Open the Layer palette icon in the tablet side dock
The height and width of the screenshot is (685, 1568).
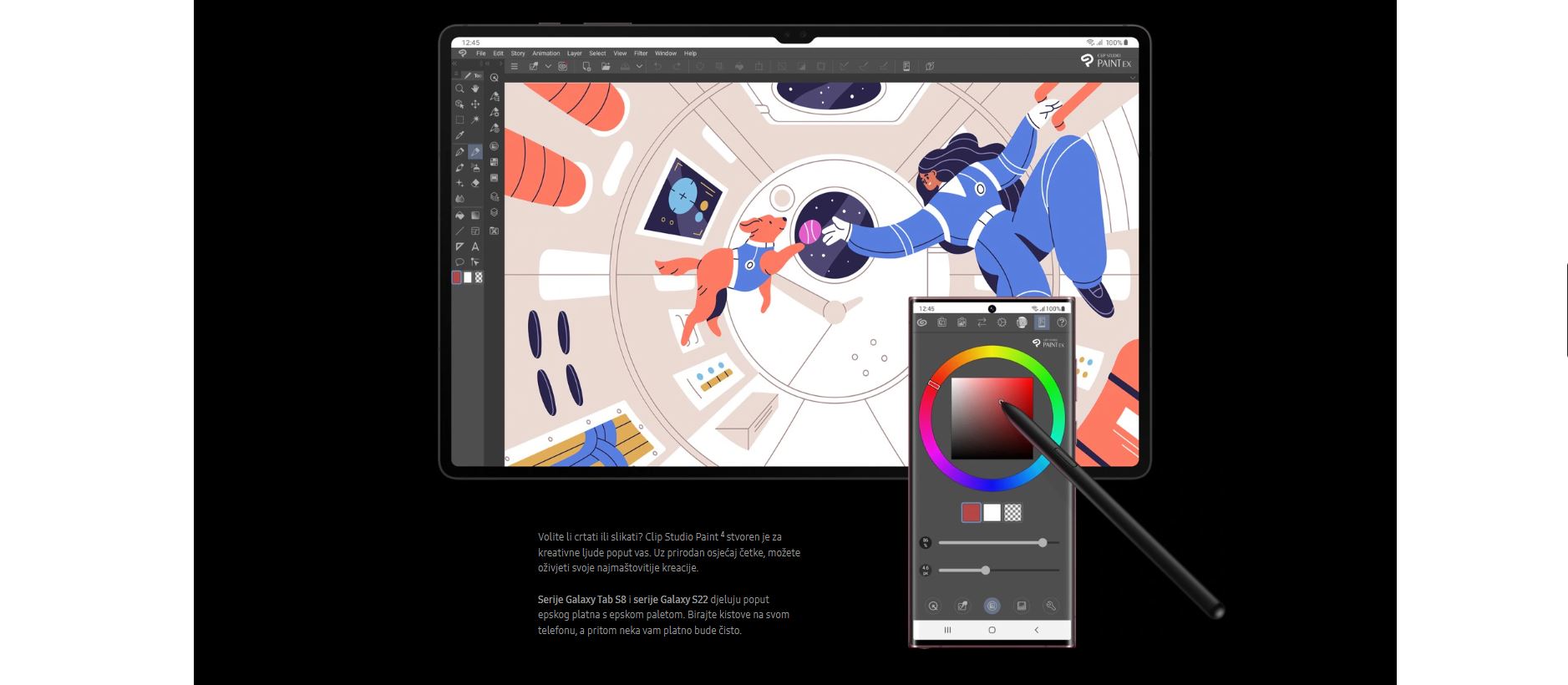point(495,212)
